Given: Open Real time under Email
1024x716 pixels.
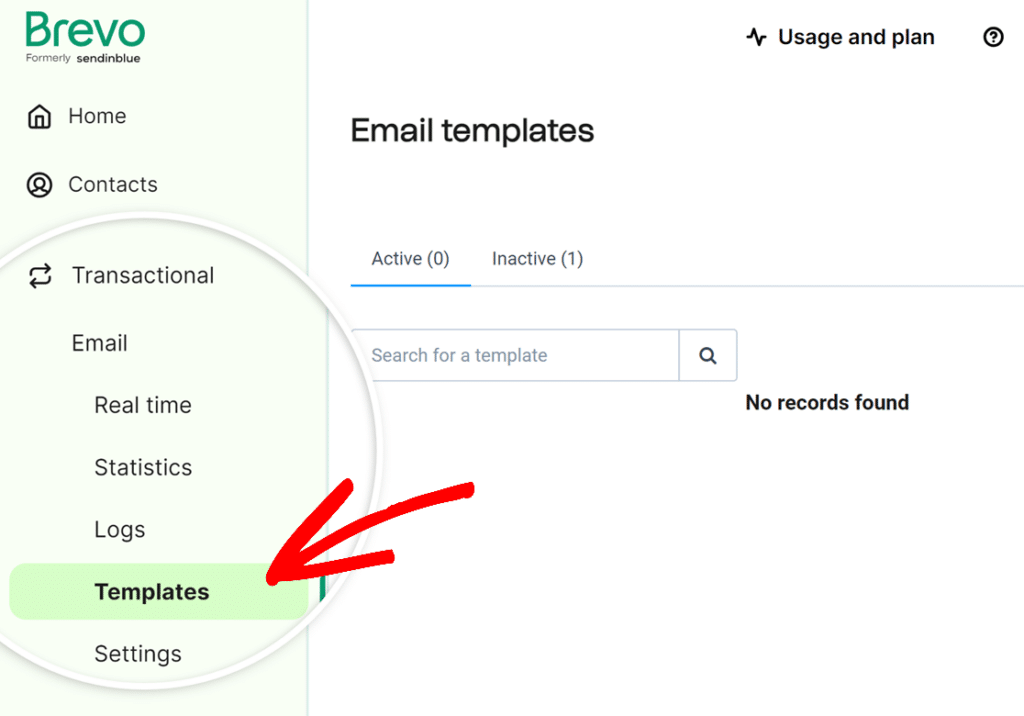Looking at the screenshot, I should 143,406.
